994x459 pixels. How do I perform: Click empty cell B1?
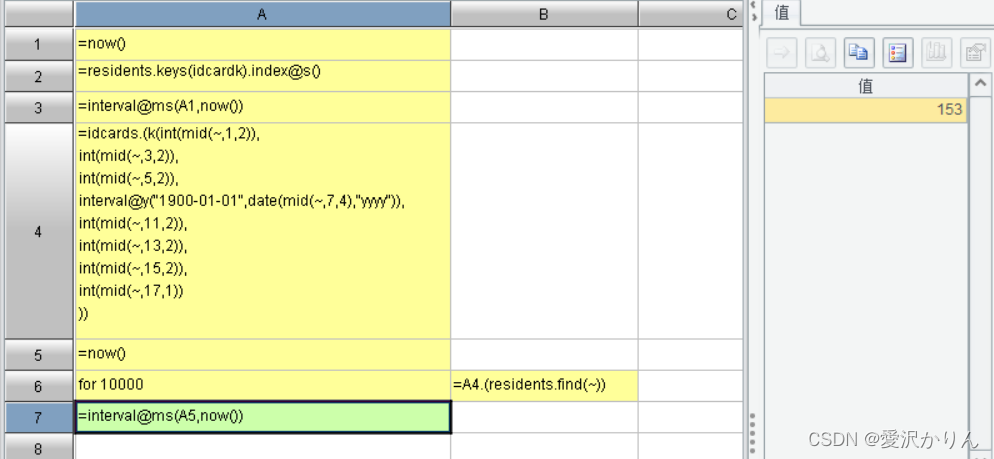[x=545, y=44]
